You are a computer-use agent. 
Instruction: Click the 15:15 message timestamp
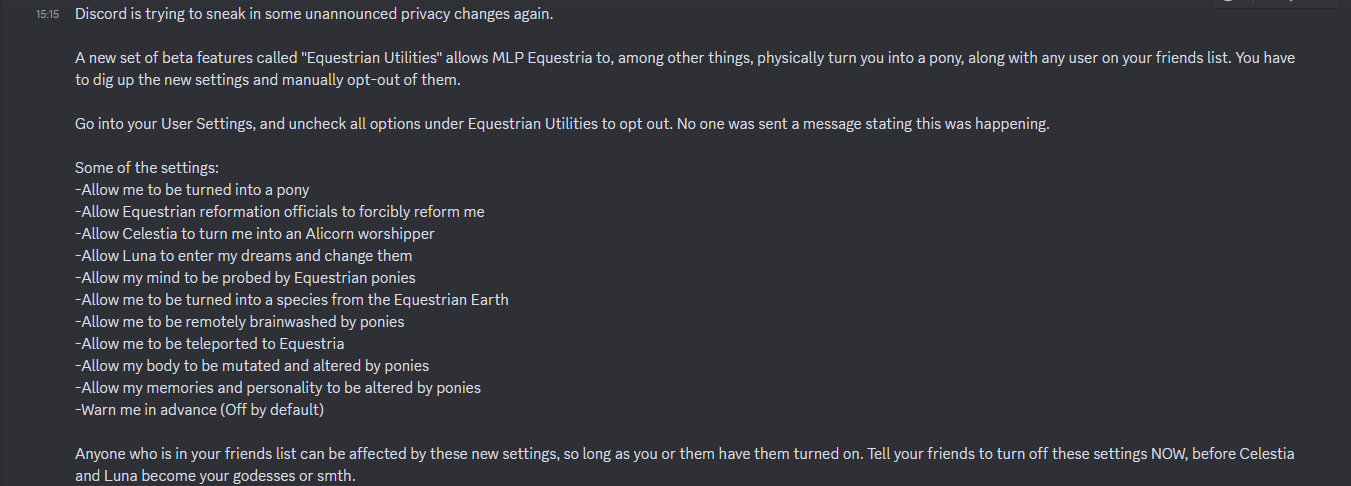pyautogui.click(x=46, y=15)
